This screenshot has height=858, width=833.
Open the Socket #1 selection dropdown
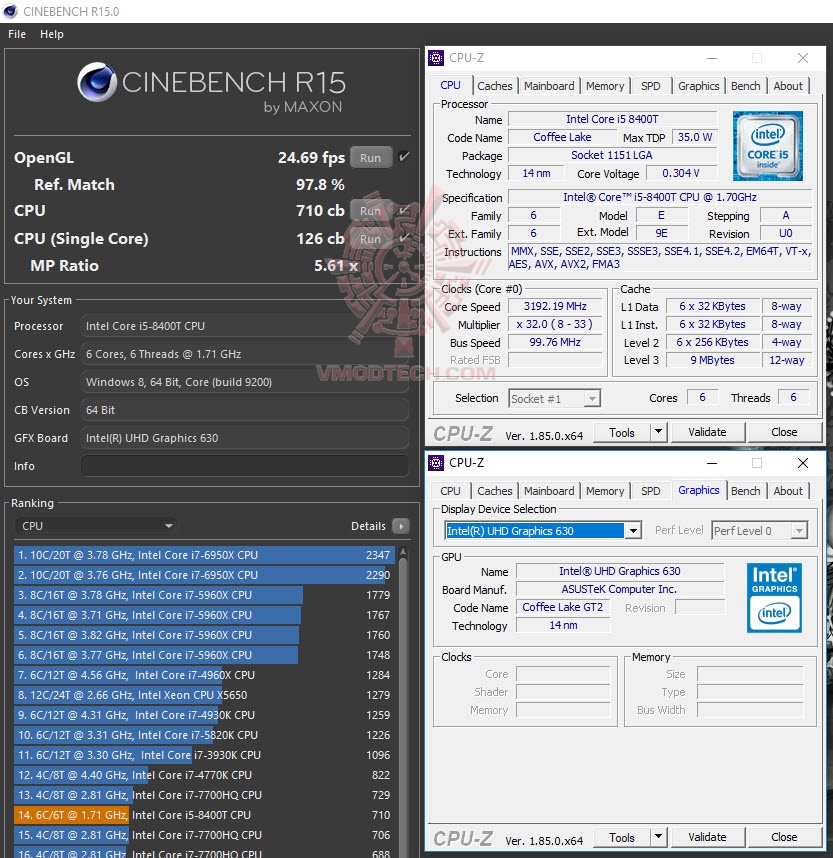point(554,398)
